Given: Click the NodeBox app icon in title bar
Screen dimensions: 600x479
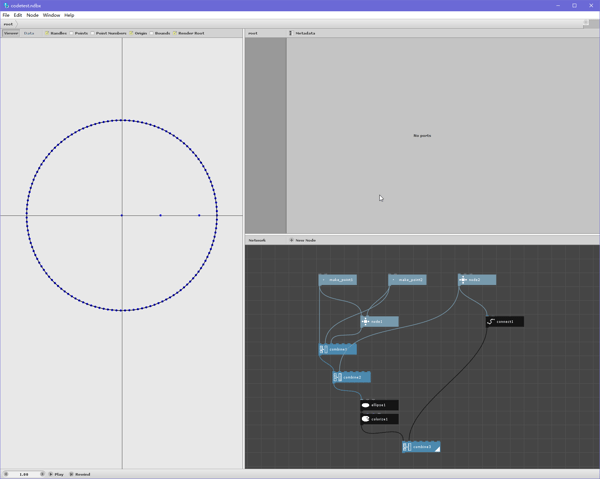Looking at the screenshot, I should coord(6,5).
